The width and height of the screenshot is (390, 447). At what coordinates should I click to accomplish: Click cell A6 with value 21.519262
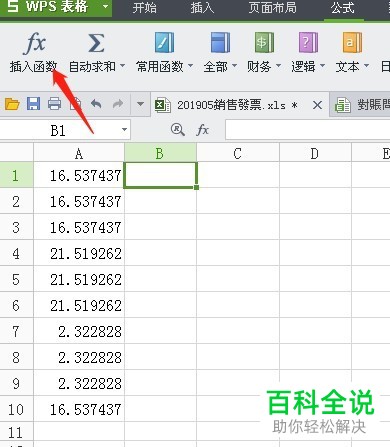coord(79,305)
